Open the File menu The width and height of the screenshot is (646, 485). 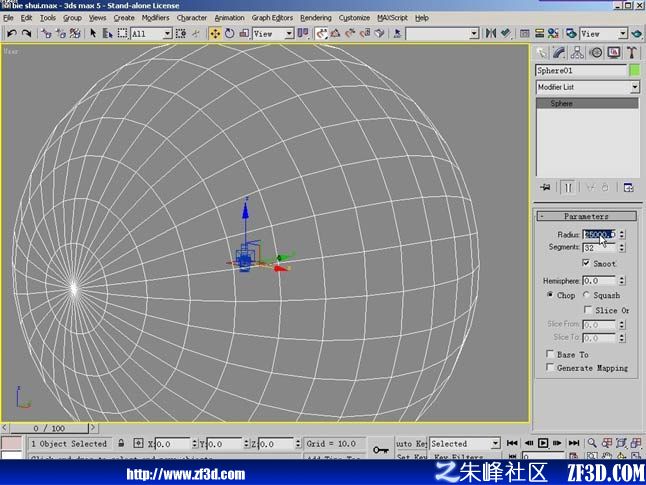[8, 18]
